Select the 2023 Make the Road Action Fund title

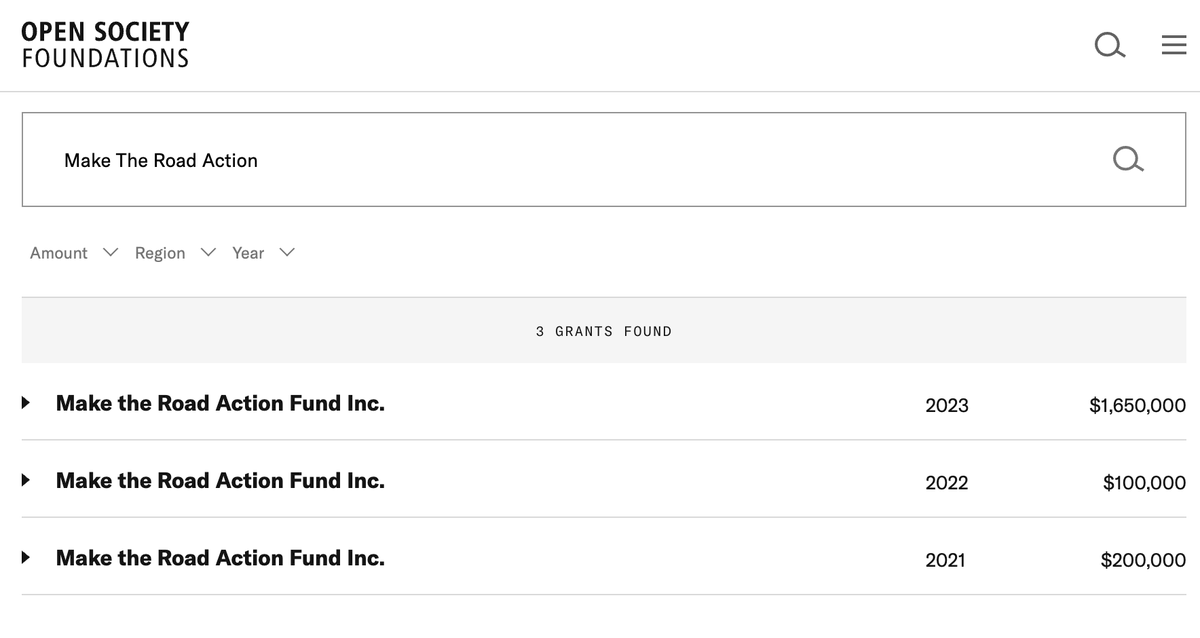click(x=220, y=403)
